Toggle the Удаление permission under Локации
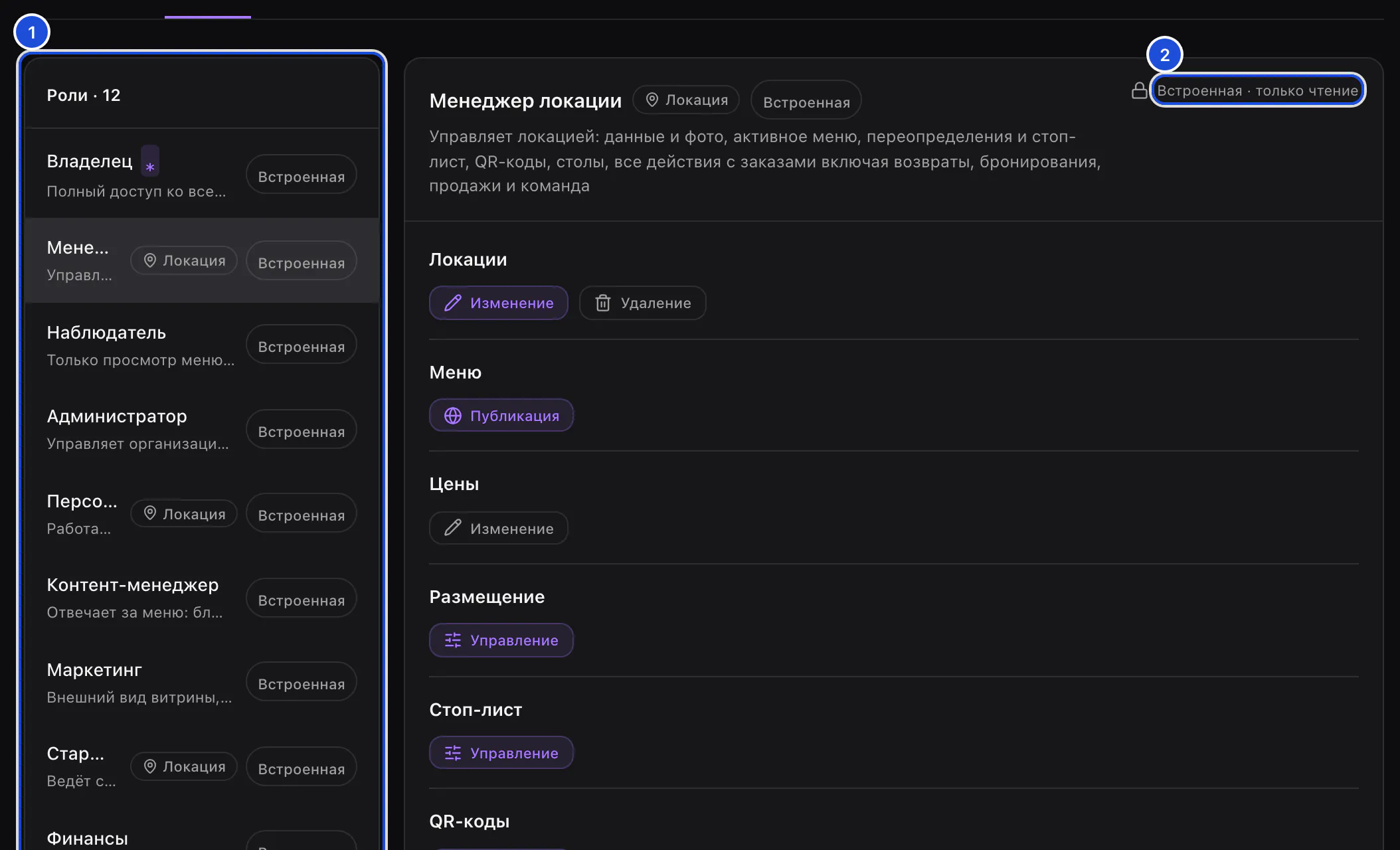 [642, 303]
